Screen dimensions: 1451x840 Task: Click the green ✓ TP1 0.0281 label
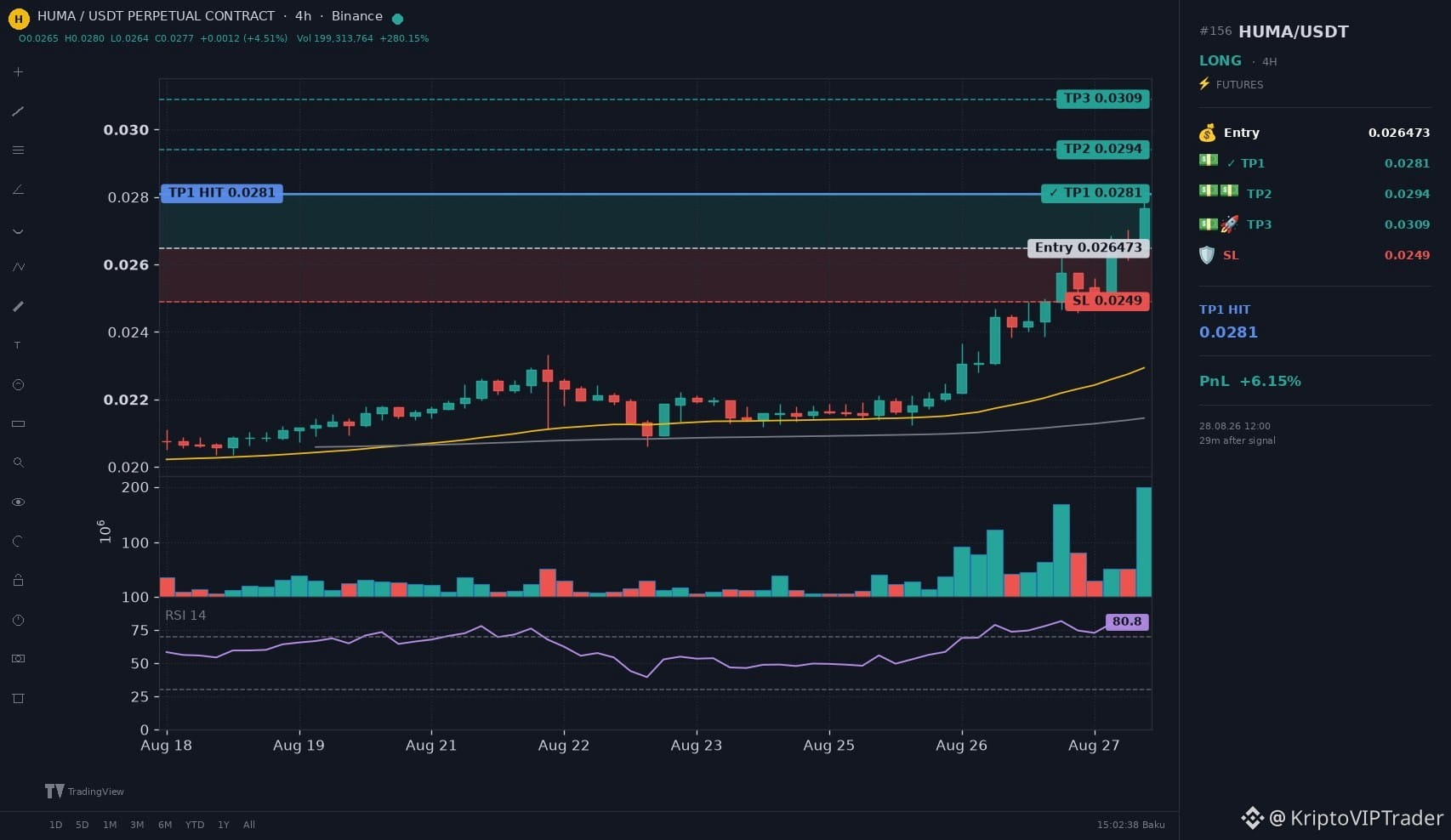tap(1095, 193)
